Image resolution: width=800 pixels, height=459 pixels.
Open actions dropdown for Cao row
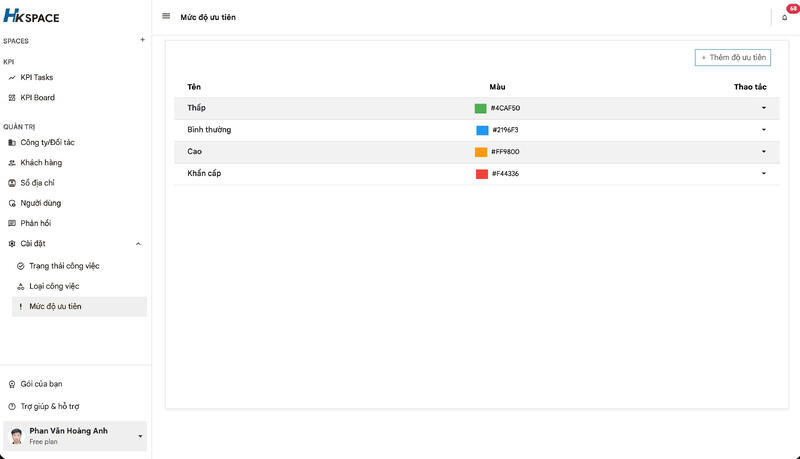764,151
